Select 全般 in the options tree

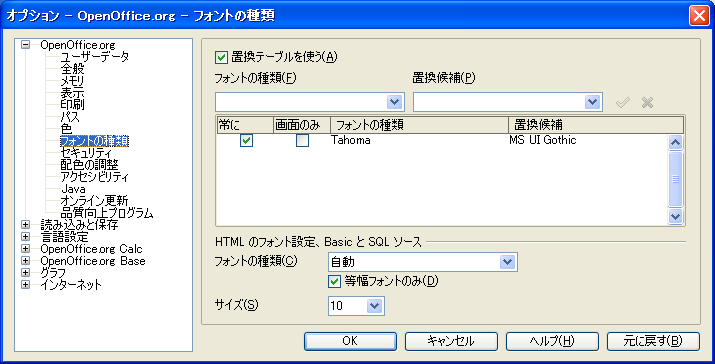72,69
